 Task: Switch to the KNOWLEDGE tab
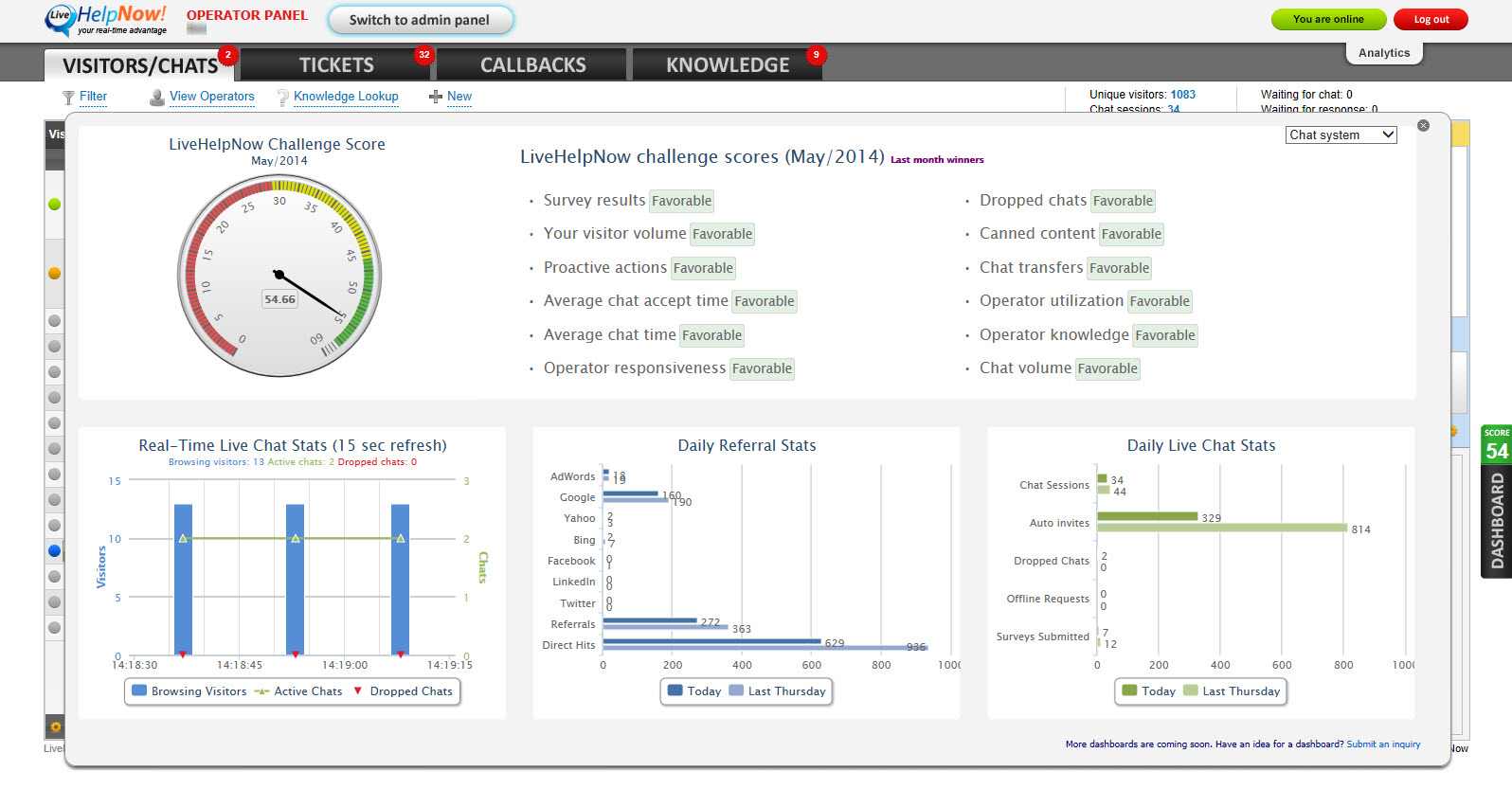[728, 65]
